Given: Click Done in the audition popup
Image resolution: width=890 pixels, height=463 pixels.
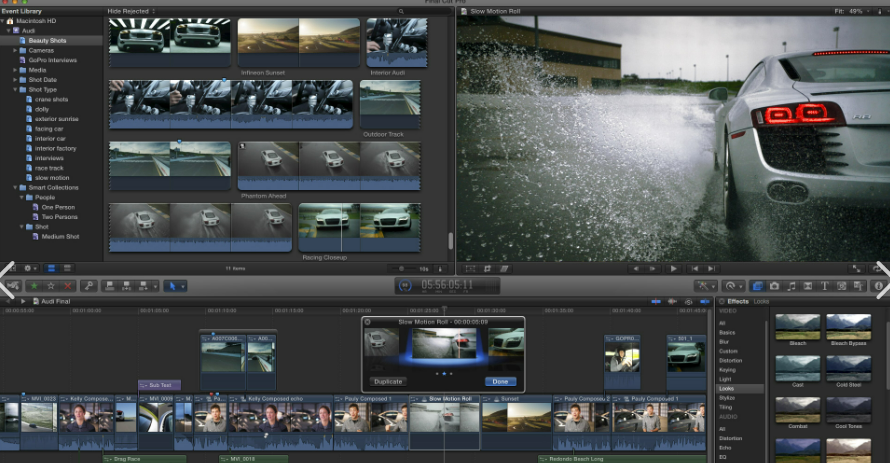Looking at the screenshot, I should pyautogui.click(x=500, y=382).
